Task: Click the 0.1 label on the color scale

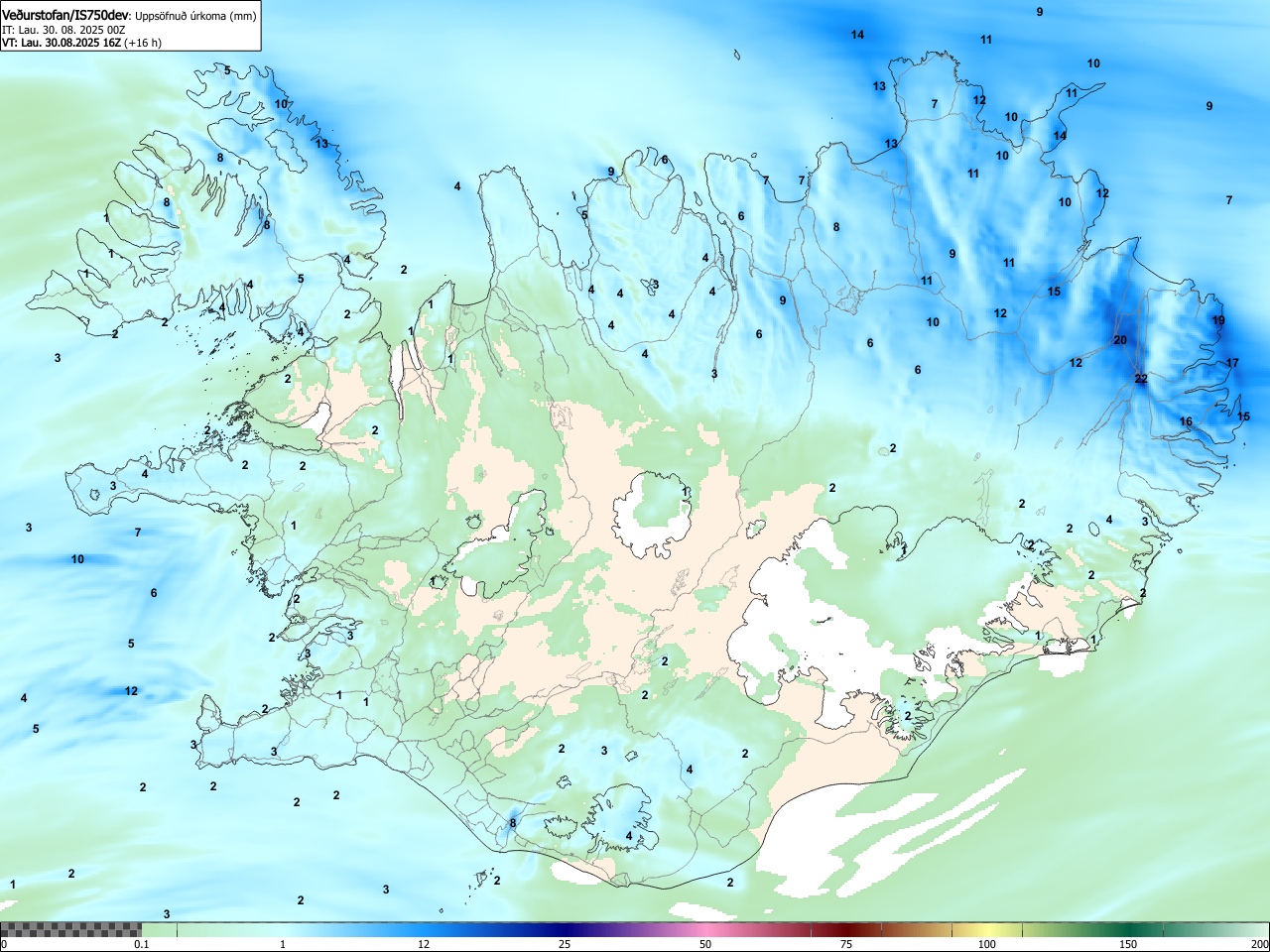Action: pos(142,944)
